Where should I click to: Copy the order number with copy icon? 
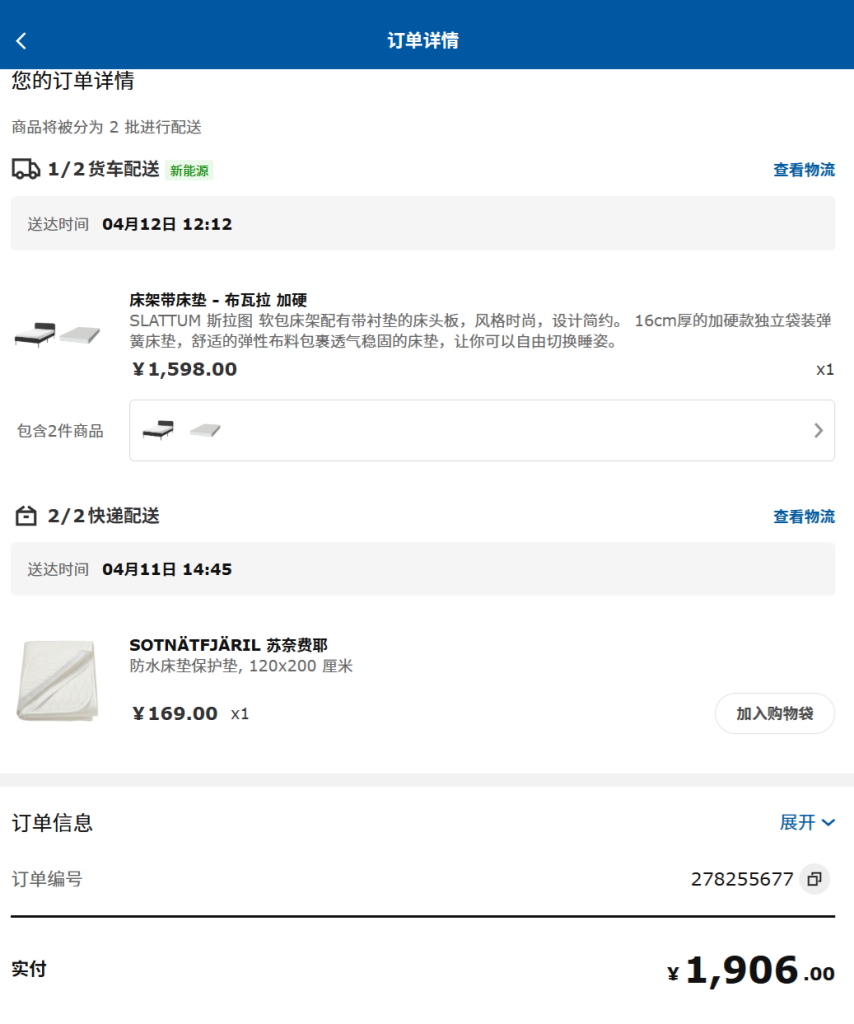(x=814, y=879)
